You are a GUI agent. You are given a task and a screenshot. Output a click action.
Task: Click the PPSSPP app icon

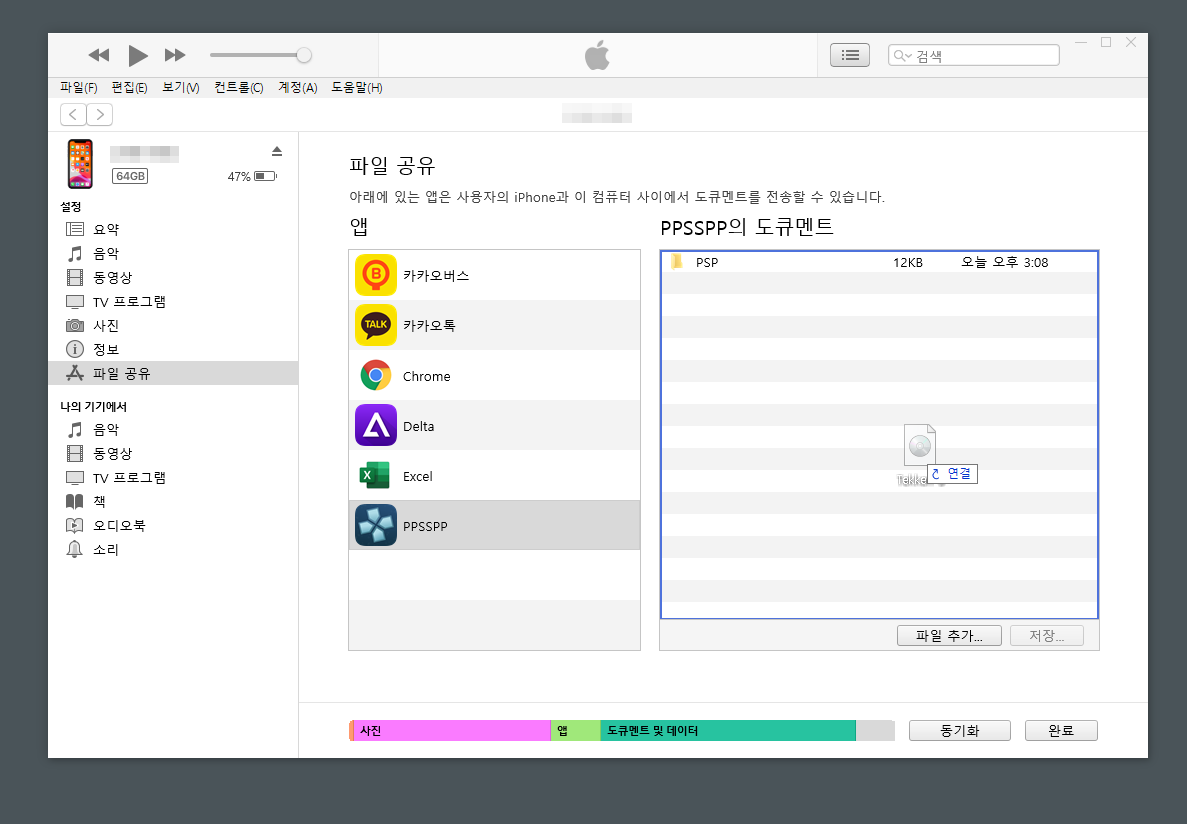(x=376, y=526)
